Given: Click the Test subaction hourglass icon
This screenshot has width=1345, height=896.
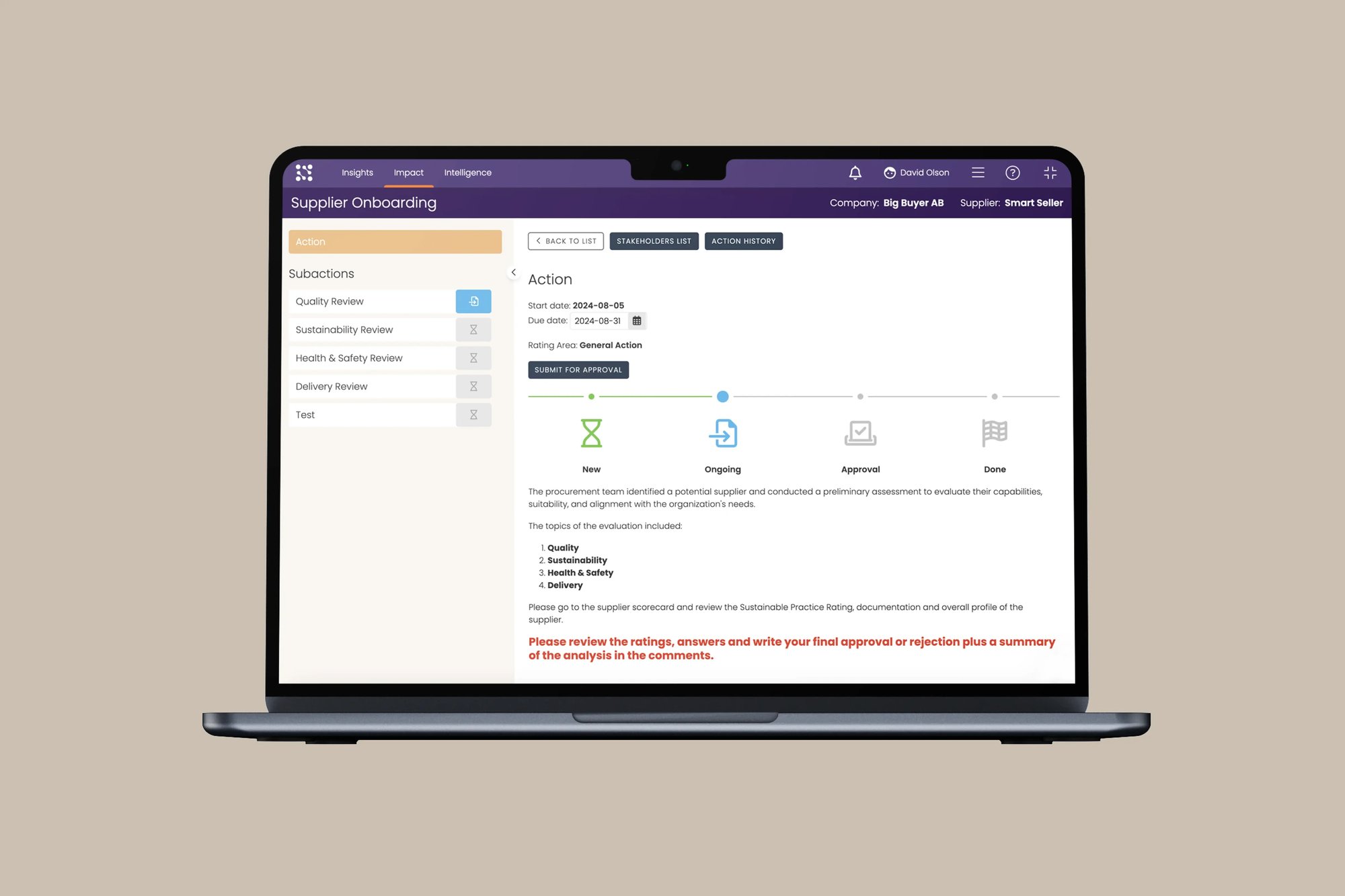Looking at the screenshot, I should pyautogui.click(x=474, y=414).
